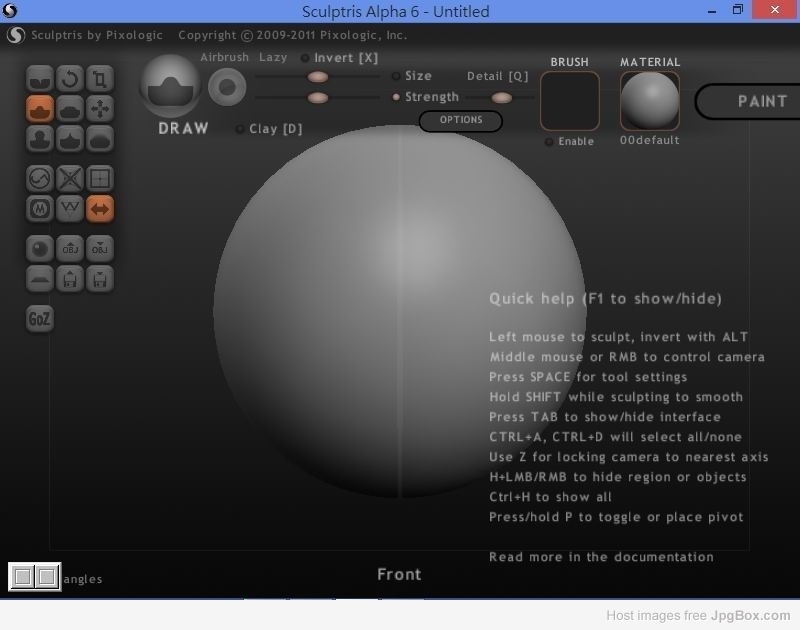Screen dimensions: 800x630
Task: Click the Import OBJ icon
Action: coord(70,248)
